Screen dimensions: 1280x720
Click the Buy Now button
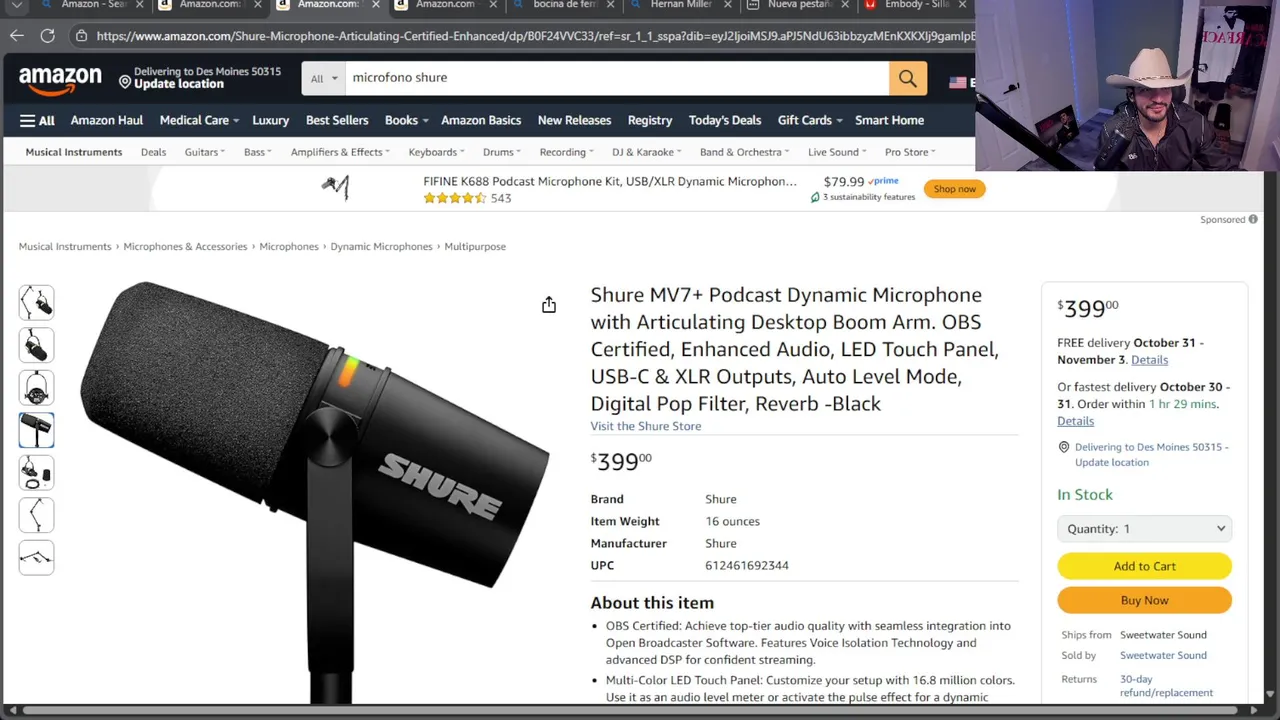1145,600
